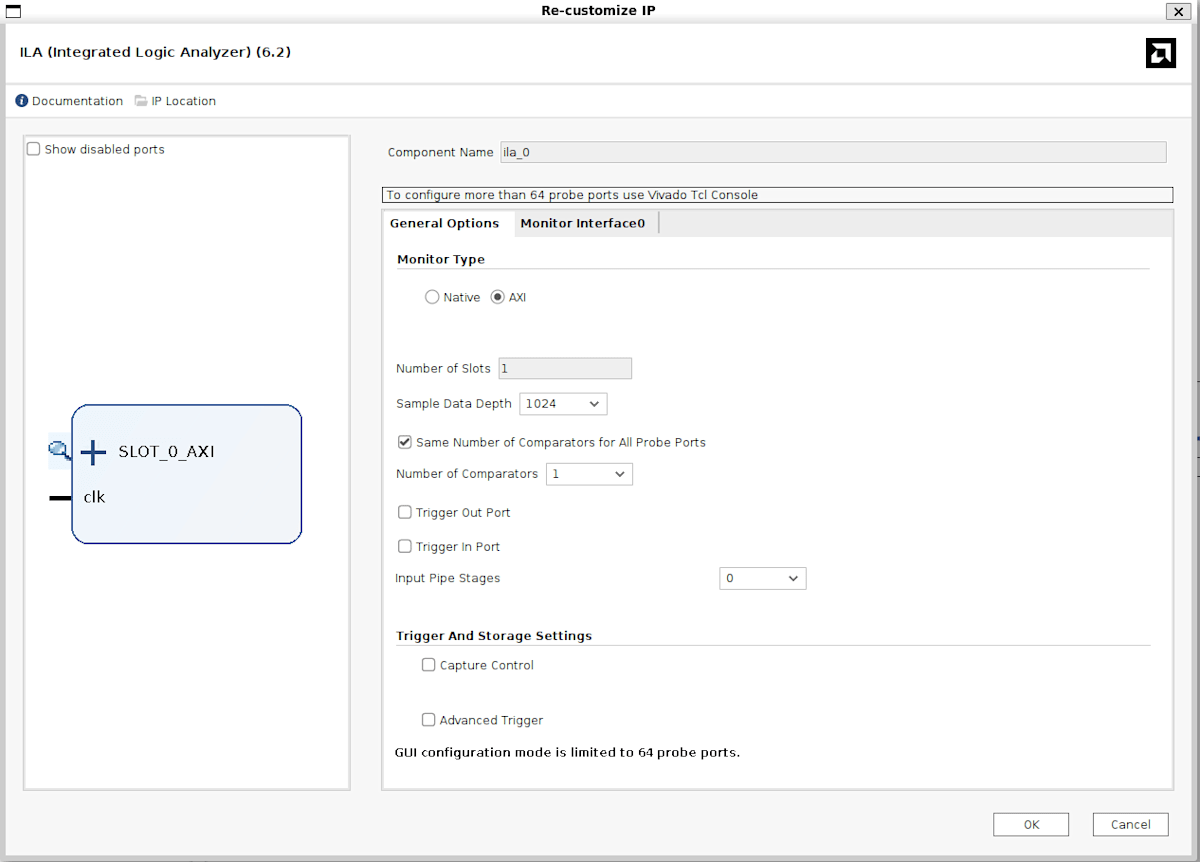The image size is (1200, 862).
Task: Click the Documentation info icon
Action: click(22, 101)
